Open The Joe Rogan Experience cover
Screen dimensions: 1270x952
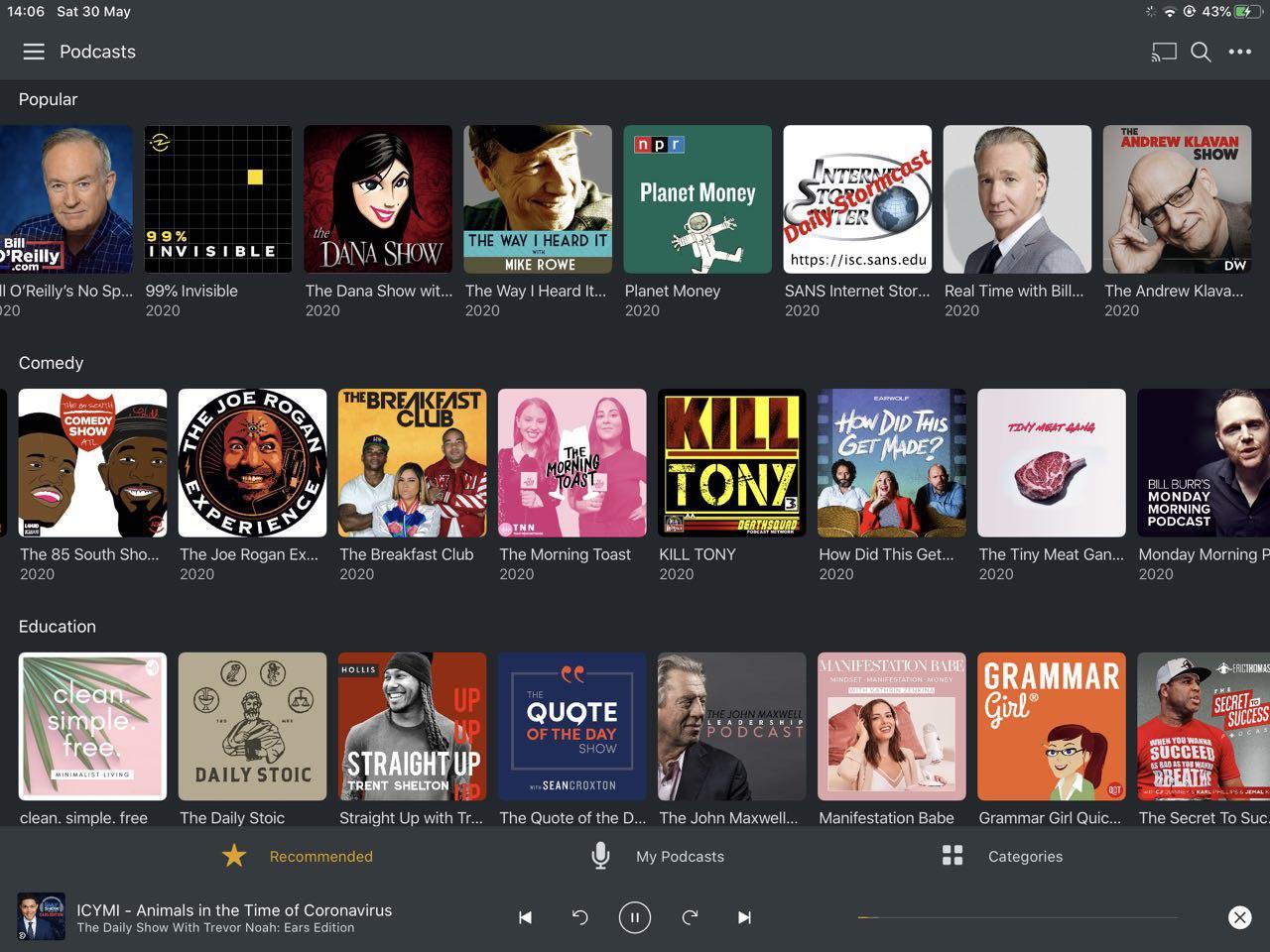252,463
